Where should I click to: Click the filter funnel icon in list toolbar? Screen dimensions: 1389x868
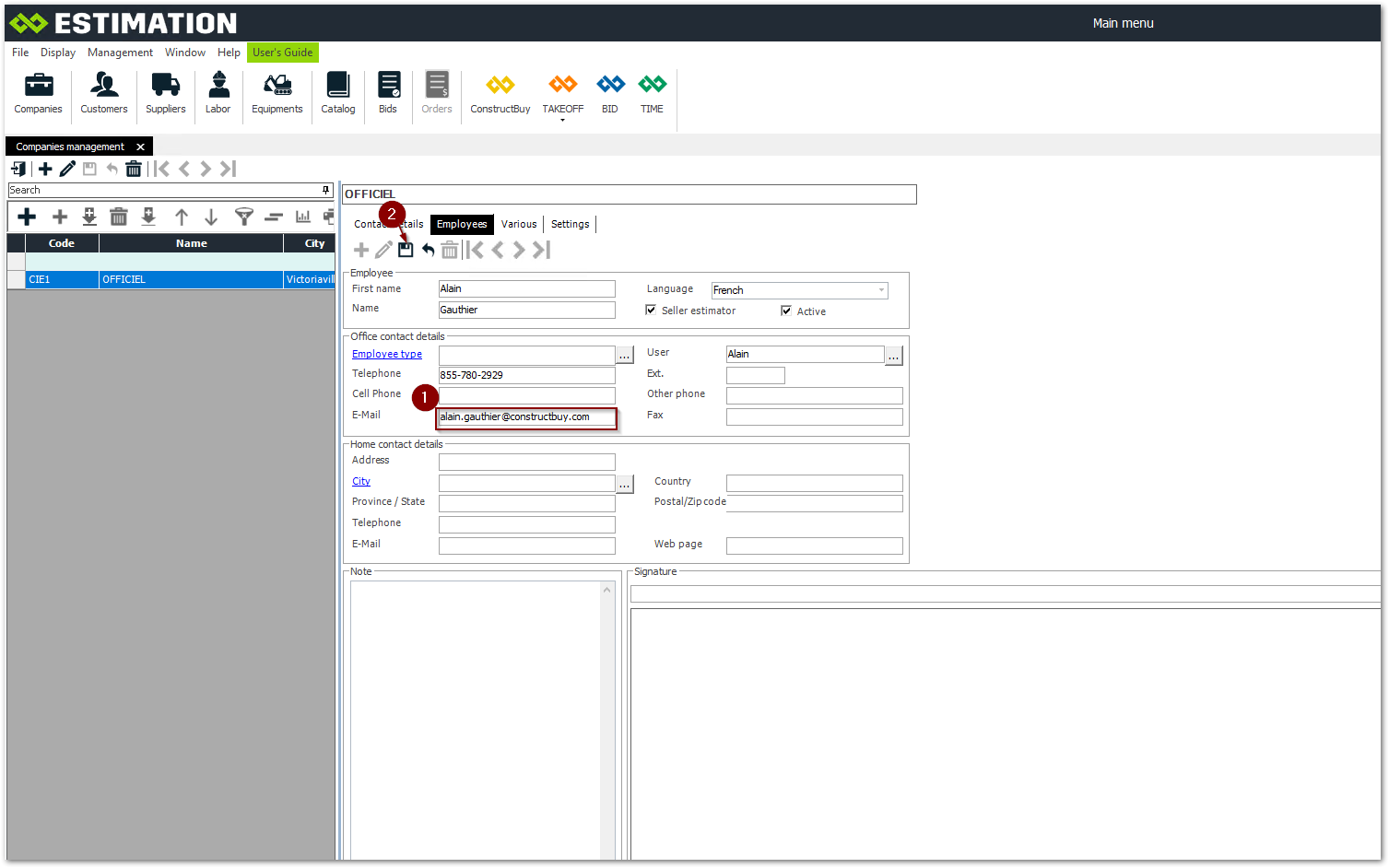[243, 217]
